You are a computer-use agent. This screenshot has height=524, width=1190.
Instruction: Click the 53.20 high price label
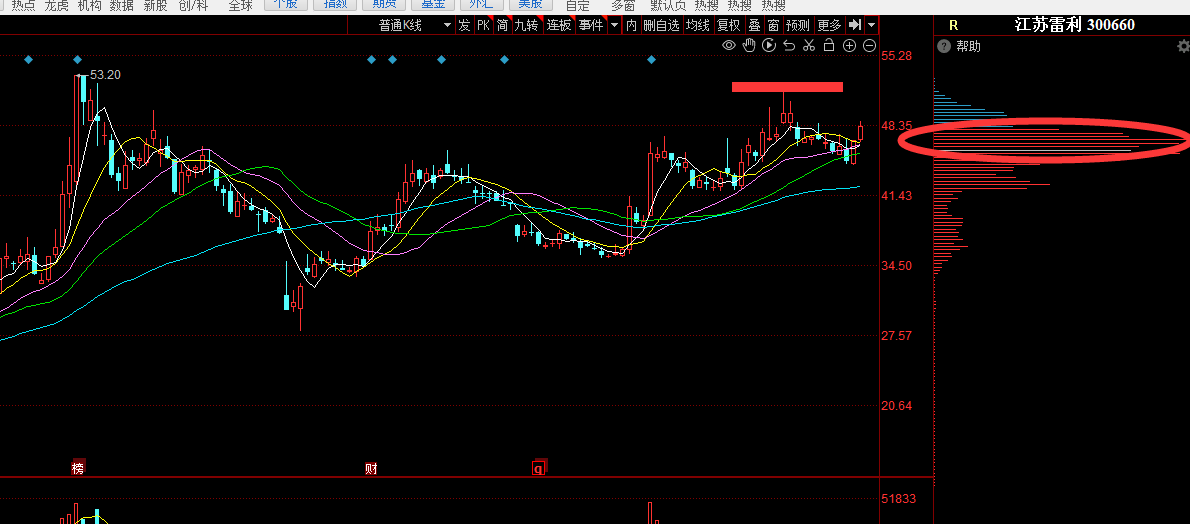point(105,74)
